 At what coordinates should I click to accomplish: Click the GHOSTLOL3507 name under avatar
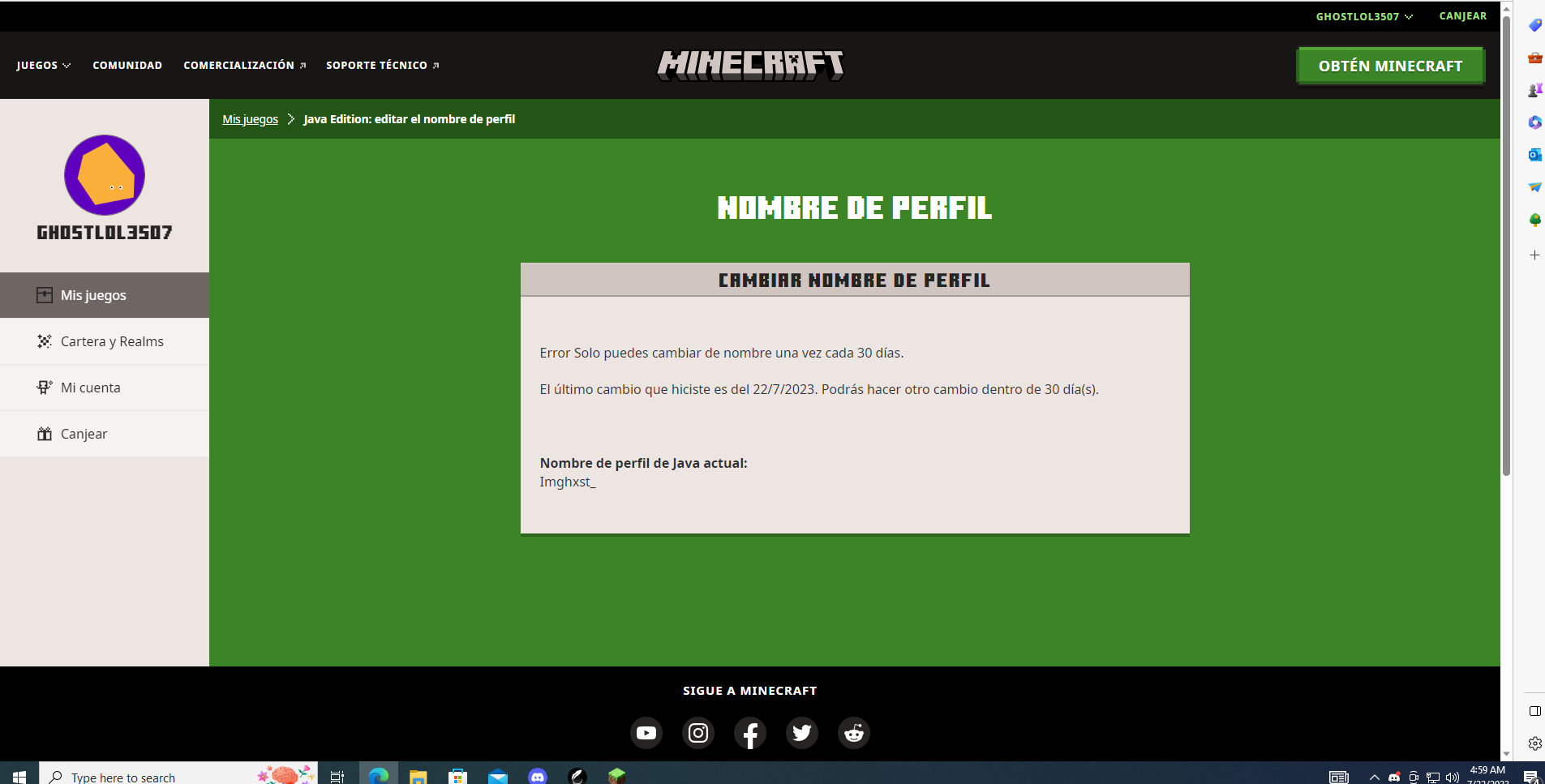(x=105, y=233)
